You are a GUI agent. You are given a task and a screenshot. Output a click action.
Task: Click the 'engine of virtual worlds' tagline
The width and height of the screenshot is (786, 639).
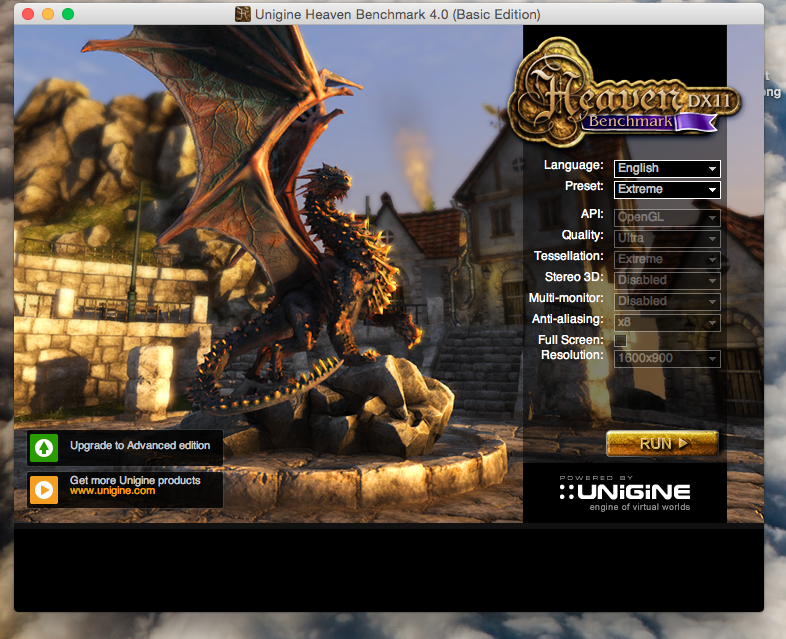(x=640, y=507)
